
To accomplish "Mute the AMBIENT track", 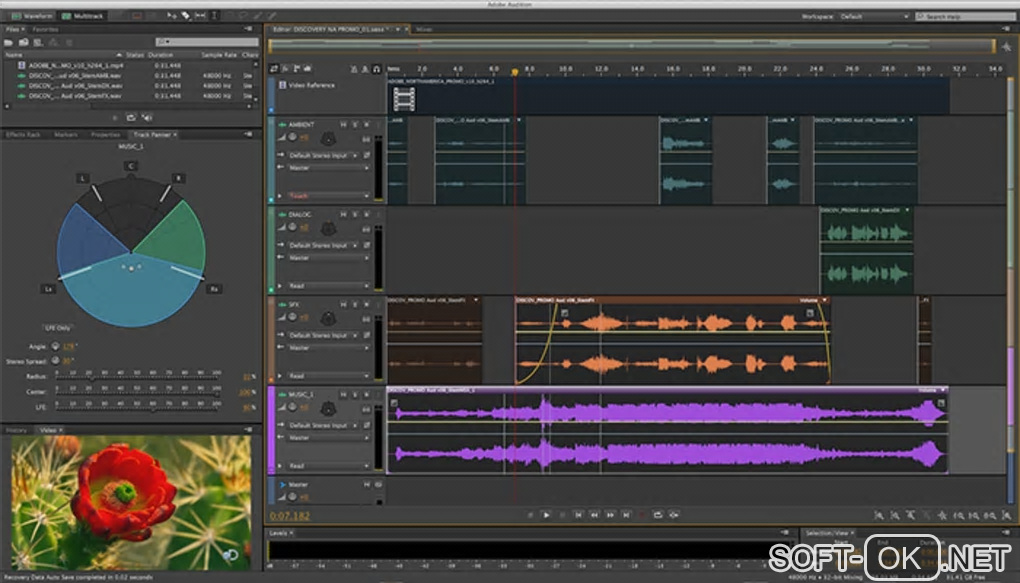I will point(343,125).
